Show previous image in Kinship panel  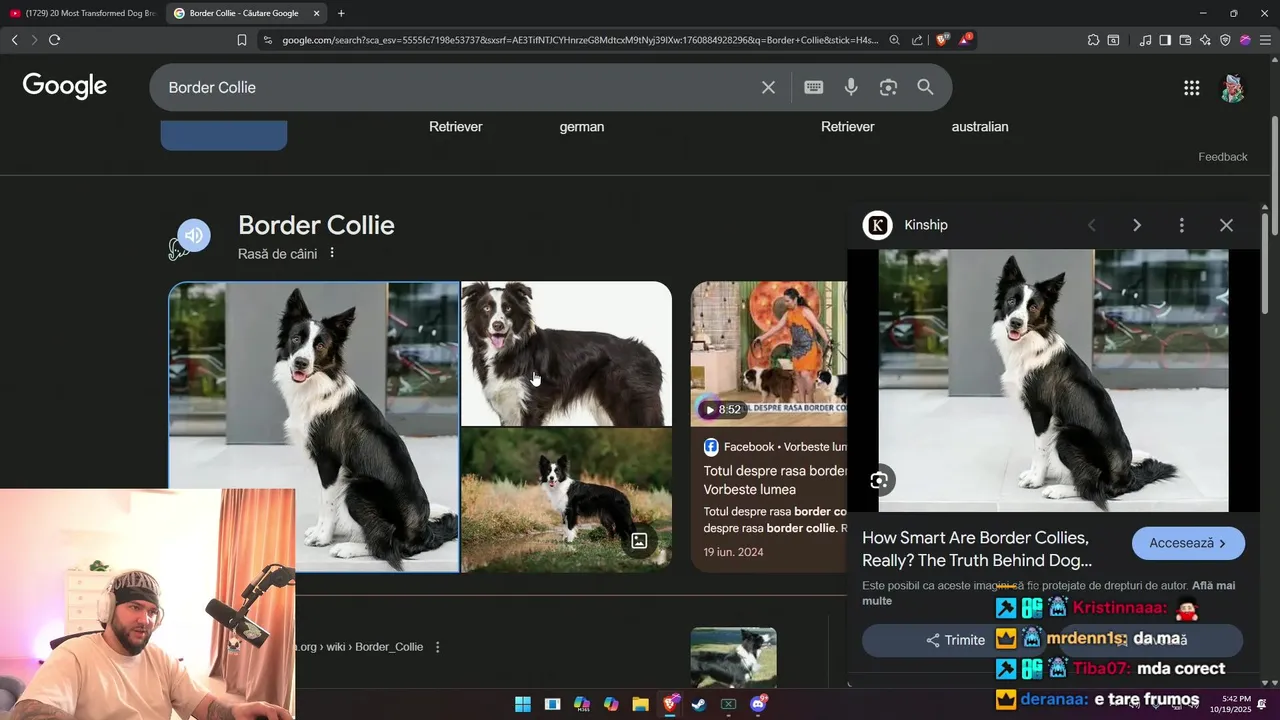[1091, 225]
